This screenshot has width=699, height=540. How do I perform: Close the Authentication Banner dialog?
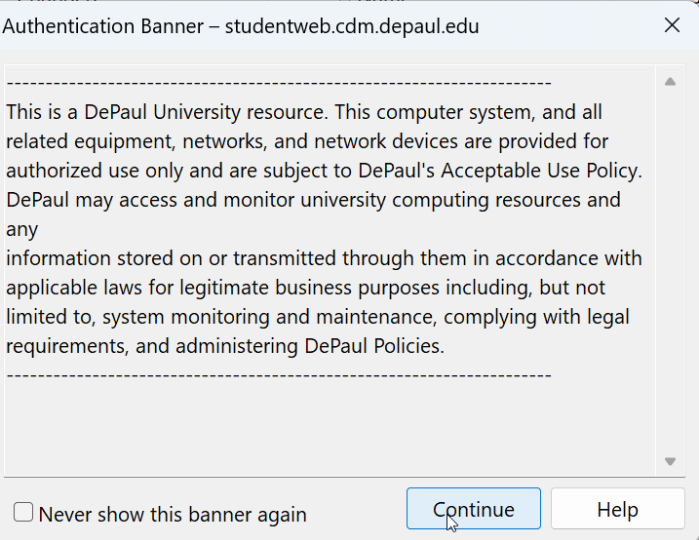click(x=672, y=26)
